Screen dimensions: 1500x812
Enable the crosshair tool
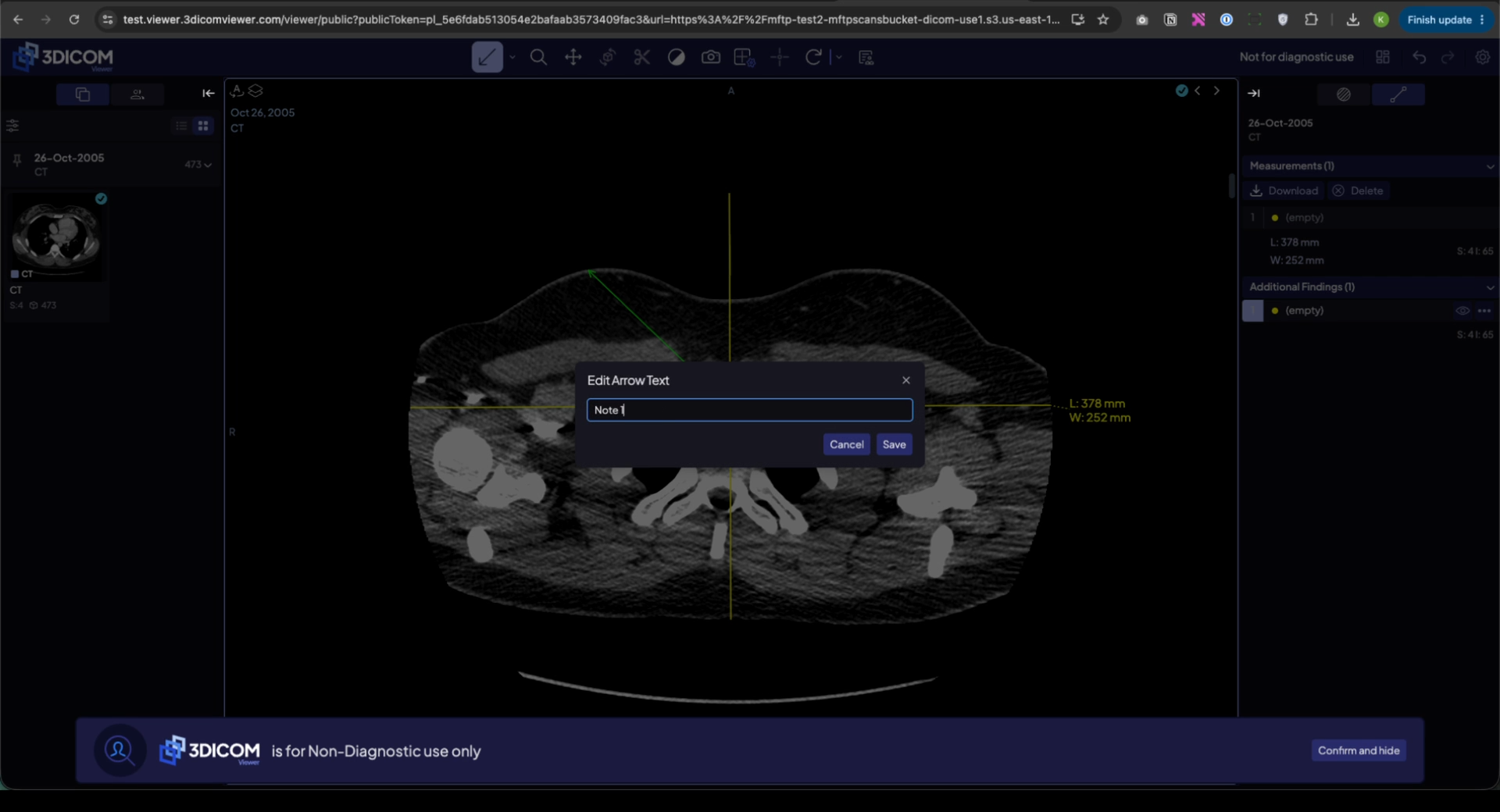pos(780,57)
